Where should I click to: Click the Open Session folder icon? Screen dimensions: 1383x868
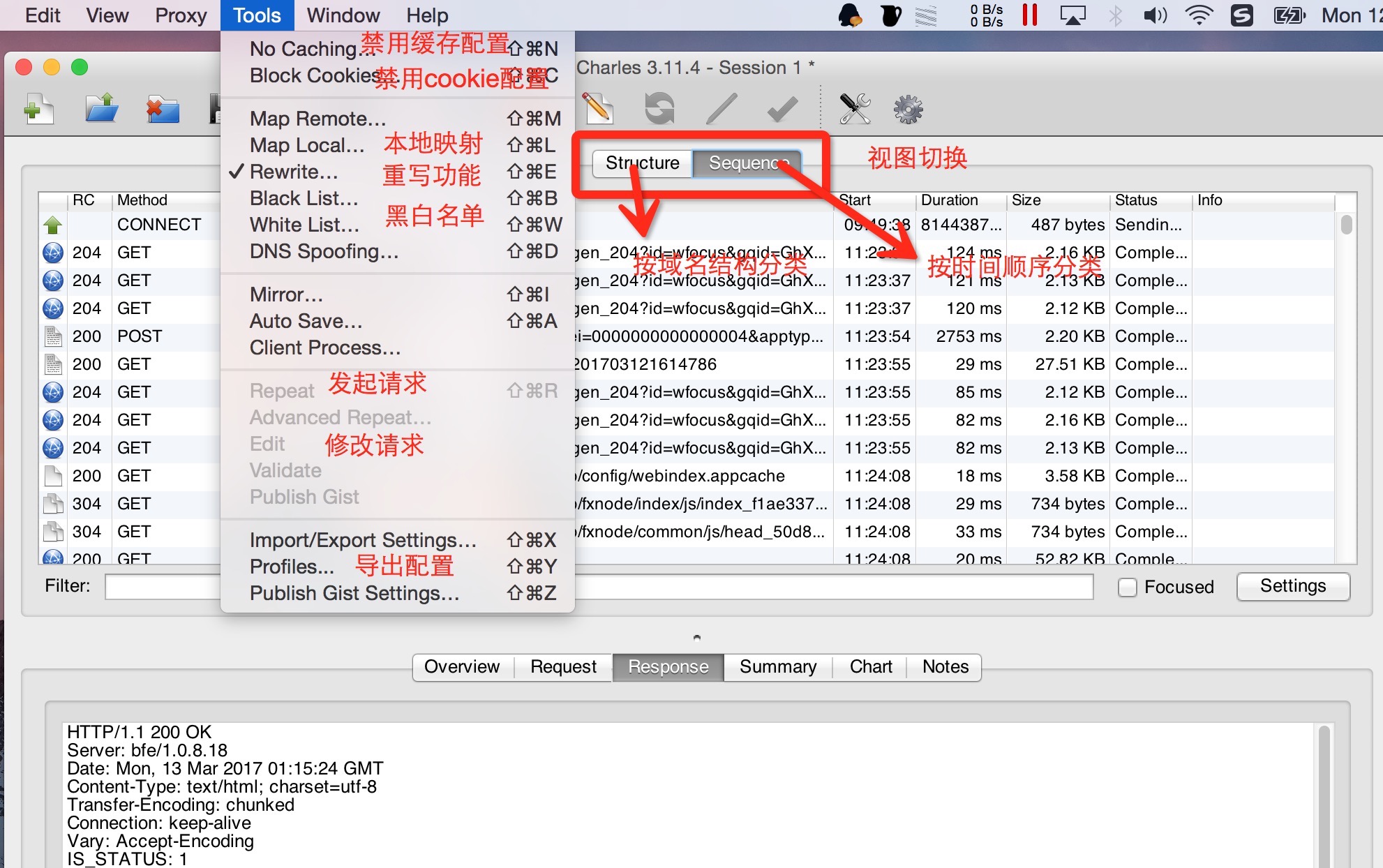tap(101, 109)
